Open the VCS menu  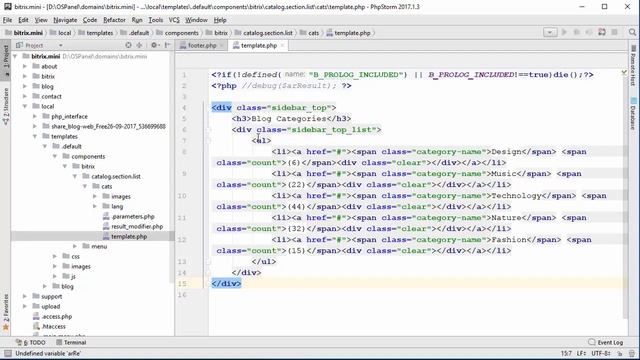pos(174,20)
